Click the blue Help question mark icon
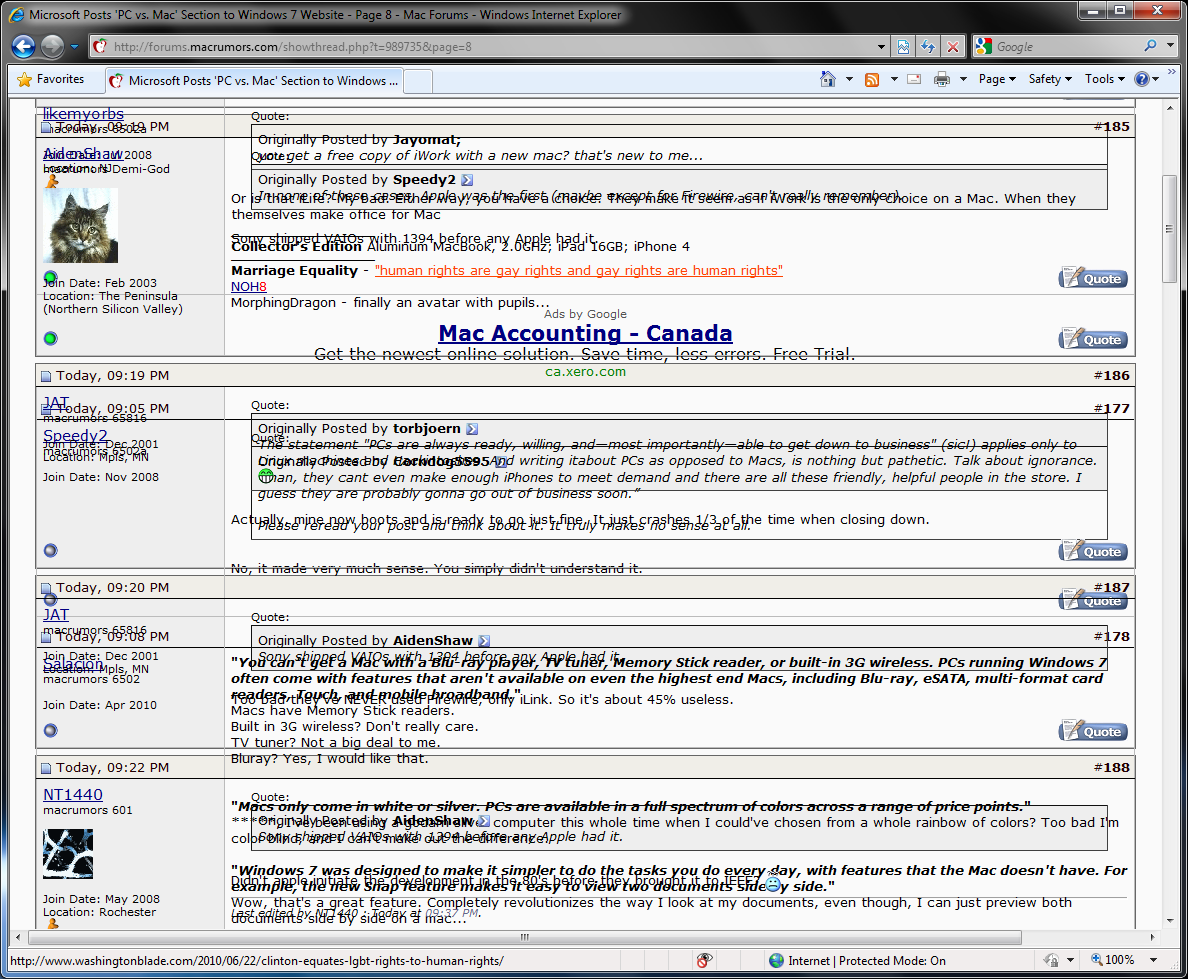1188x979 pixels. pyautogui.click(x=1142, y=79)
